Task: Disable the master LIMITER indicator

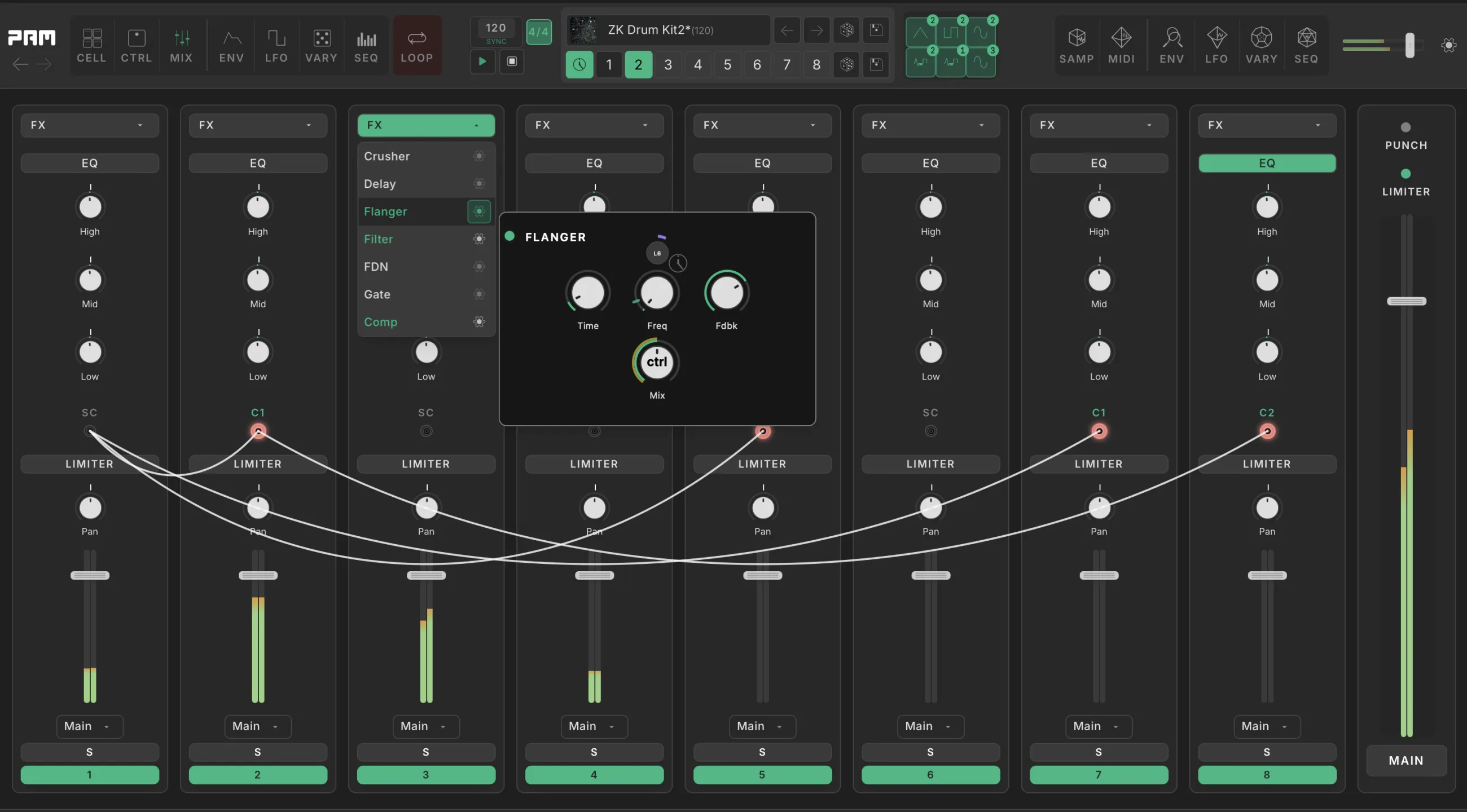Action: click(x=1405, y=174)
